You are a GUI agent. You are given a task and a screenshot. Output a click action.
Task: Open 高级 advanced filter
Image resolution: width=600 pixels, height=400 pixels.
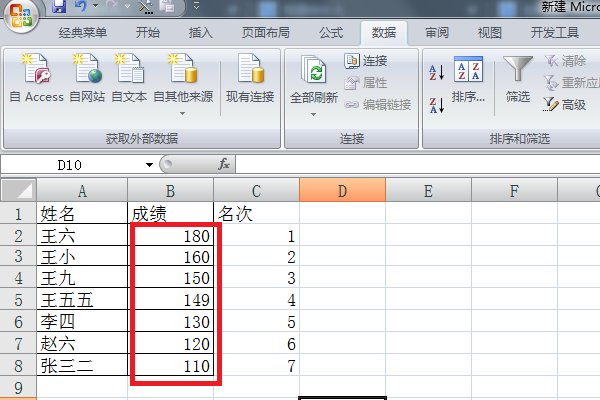click(565, 104)
